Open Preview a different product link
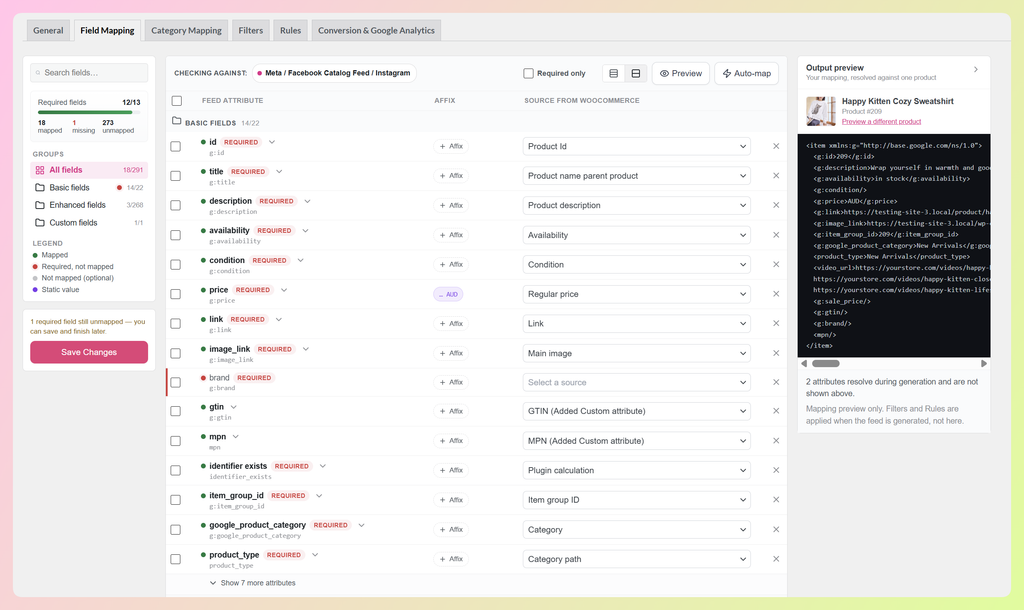The height and width of the screenshot is (610, 1024). 881,121
